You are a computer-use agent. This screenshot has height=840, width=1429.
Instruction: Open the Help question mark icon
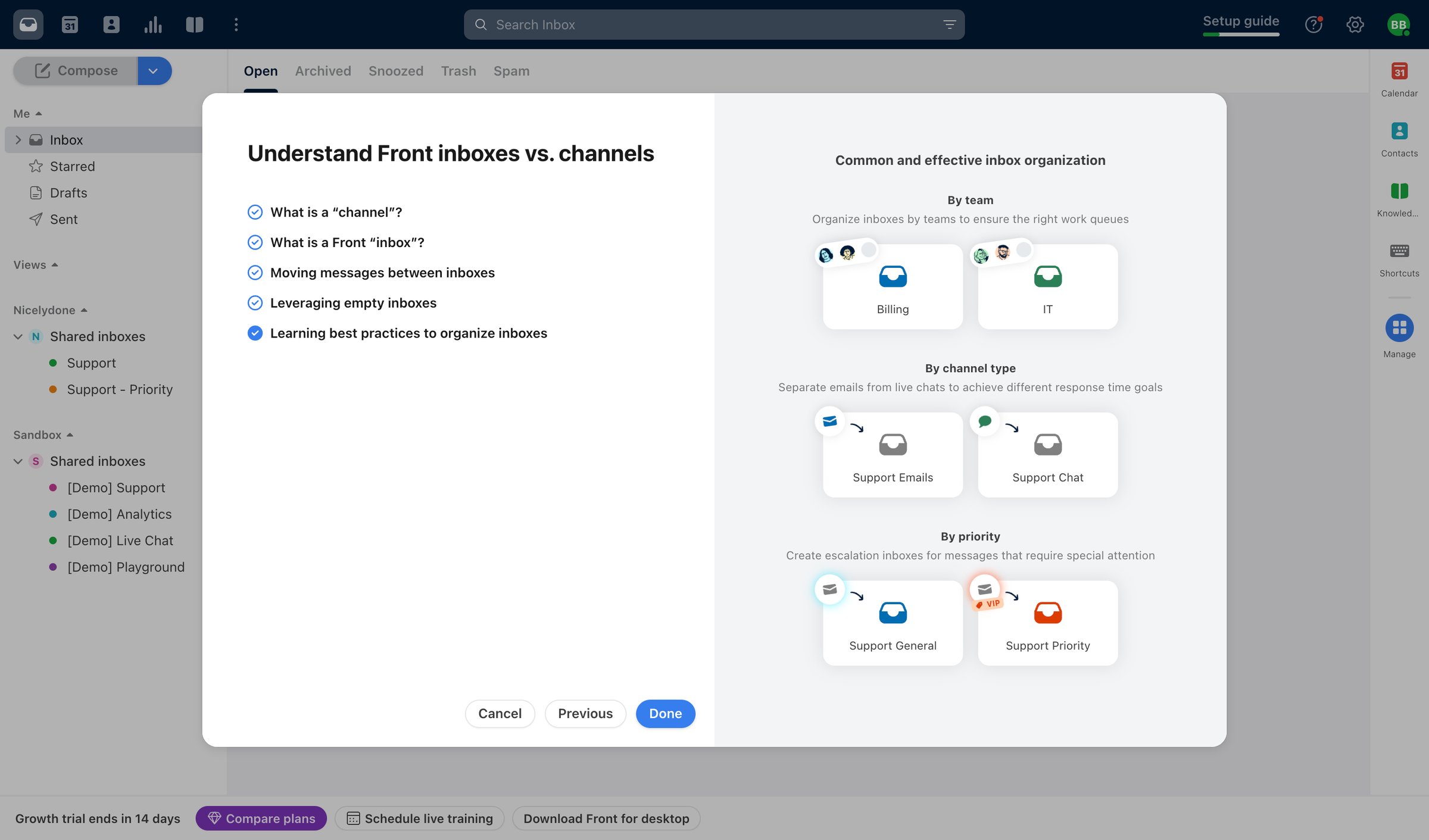point(1313,24)
